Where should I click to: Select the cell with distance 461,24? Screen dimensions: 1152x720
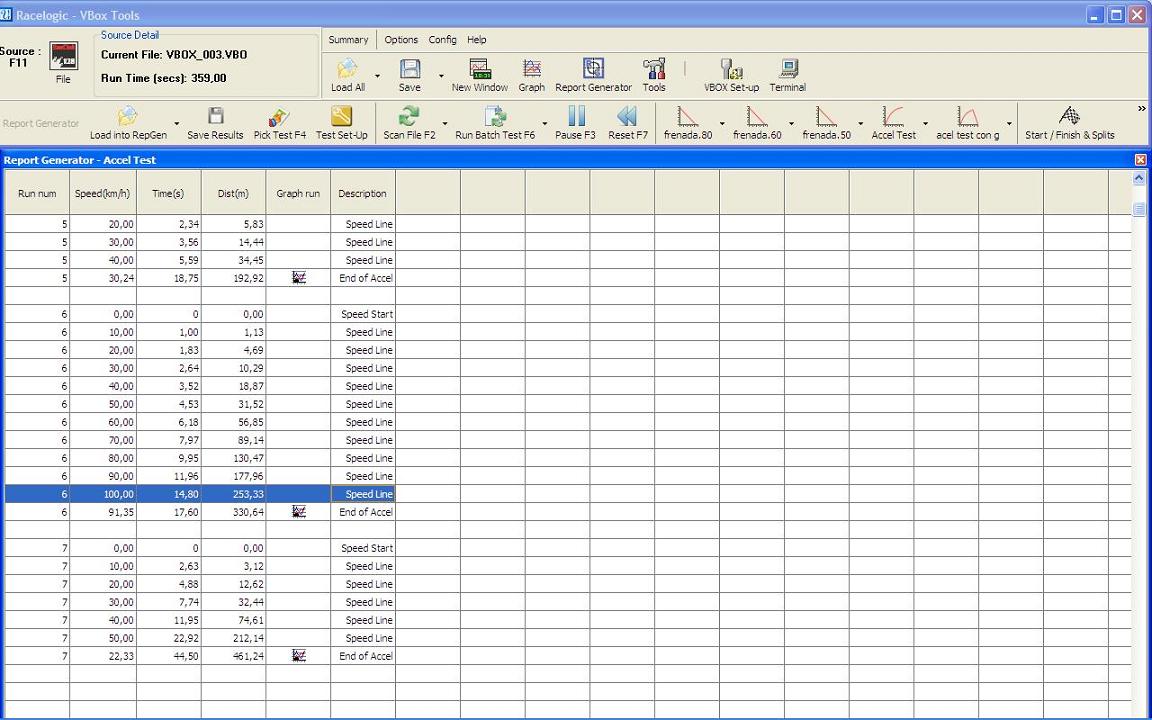tap(234, 656)
